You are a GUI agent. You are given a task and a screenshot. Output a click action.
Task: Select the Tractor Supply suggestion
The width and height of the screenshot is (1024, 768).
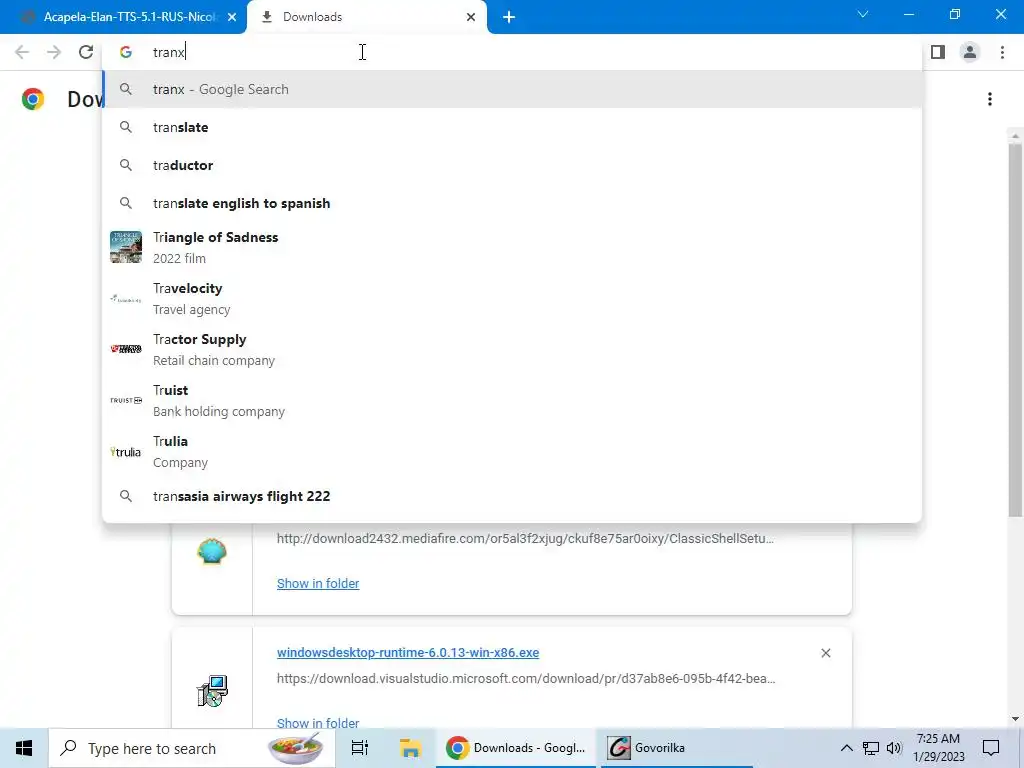coord(513,349)
